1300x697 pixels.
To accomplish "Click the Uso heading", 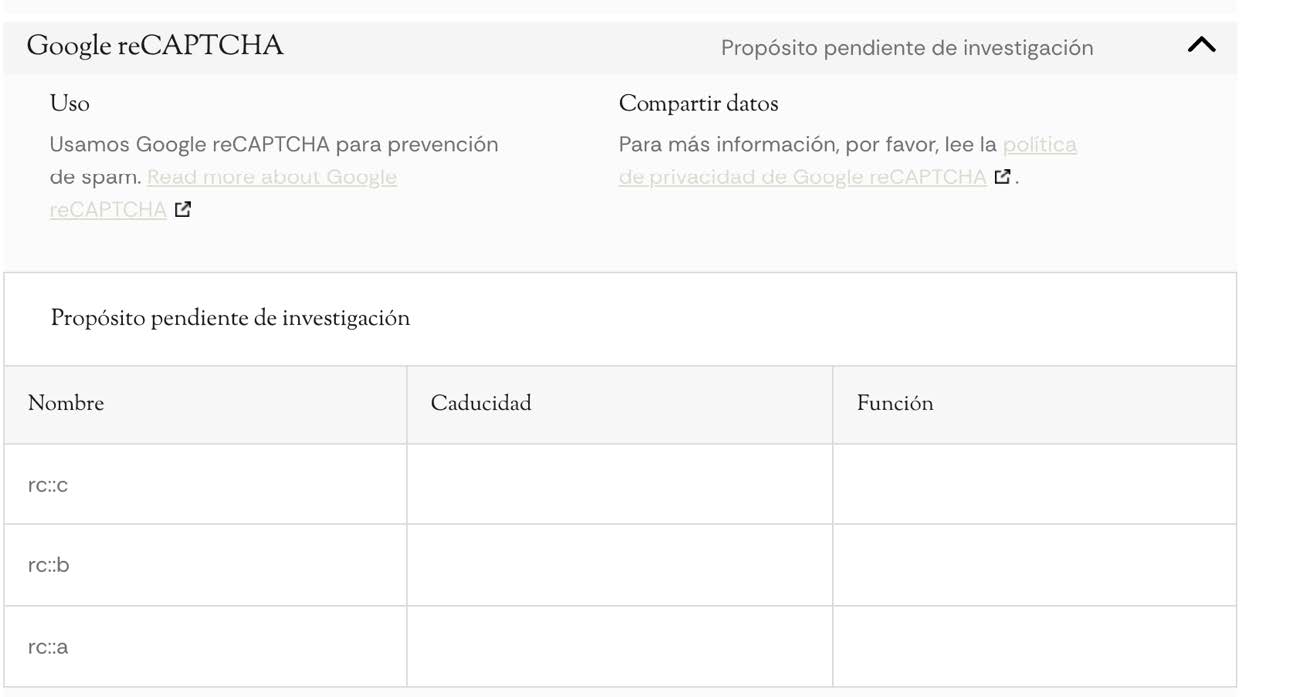I will pyautogui.click(x=70, y=104).
